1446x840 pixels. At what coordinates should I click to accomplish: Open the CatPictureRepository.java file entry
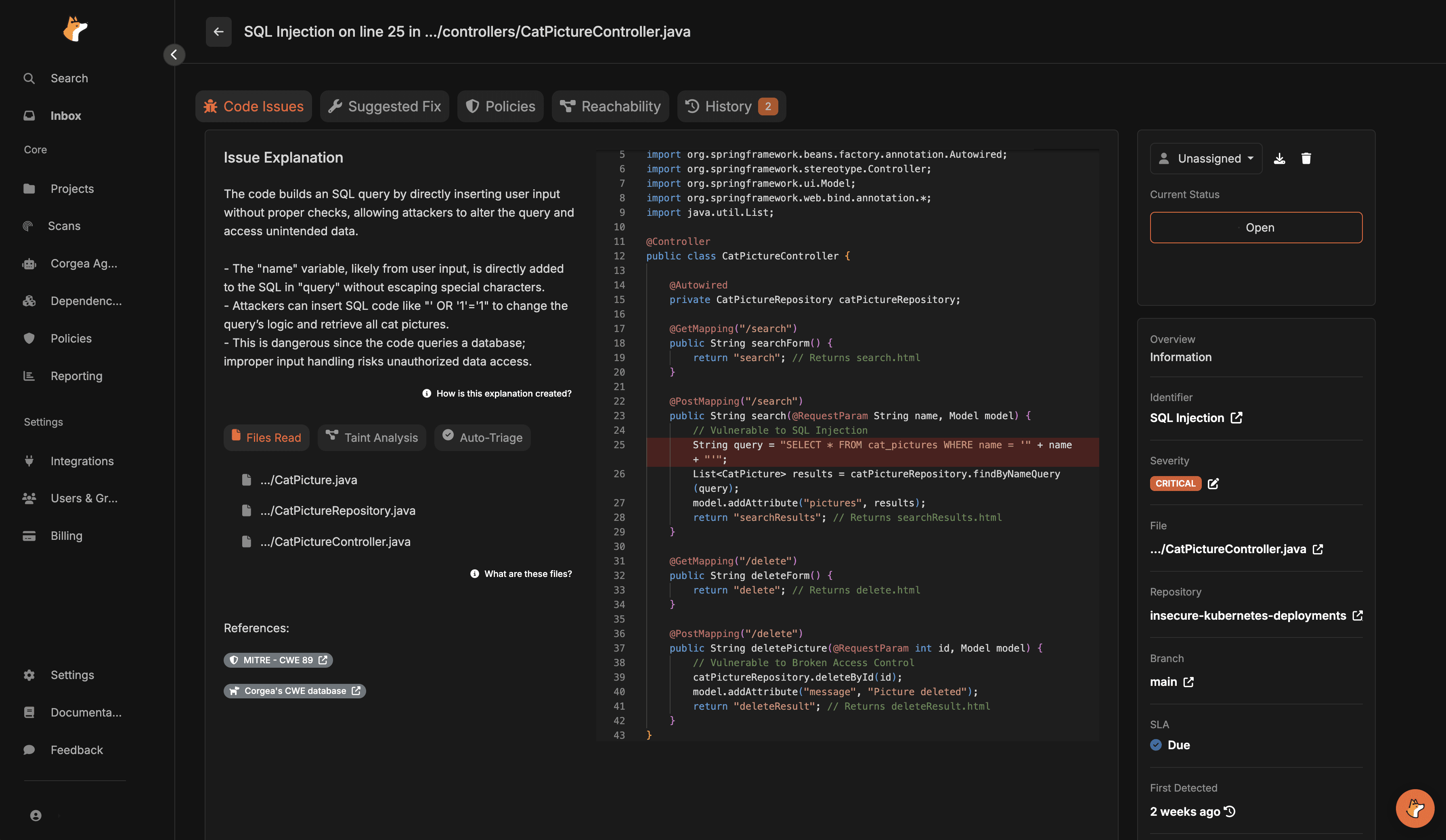337,511
